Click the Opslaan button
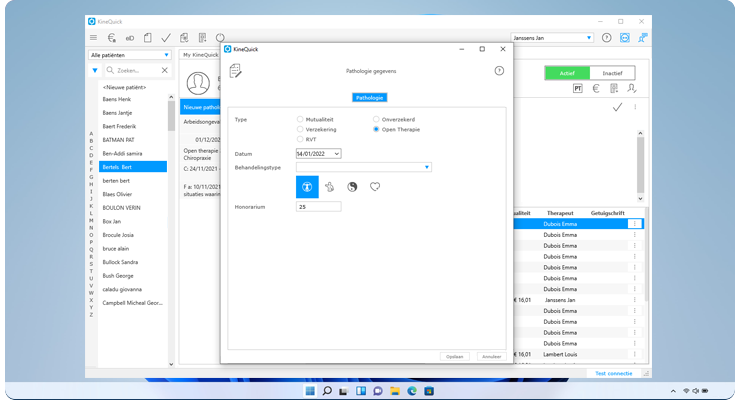Screen dimensions: 740x400 point(455,357)
